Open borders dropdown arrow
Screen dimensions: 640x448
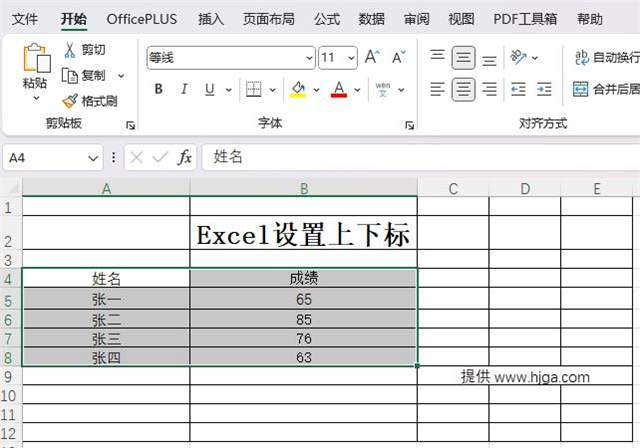point(272,90)
